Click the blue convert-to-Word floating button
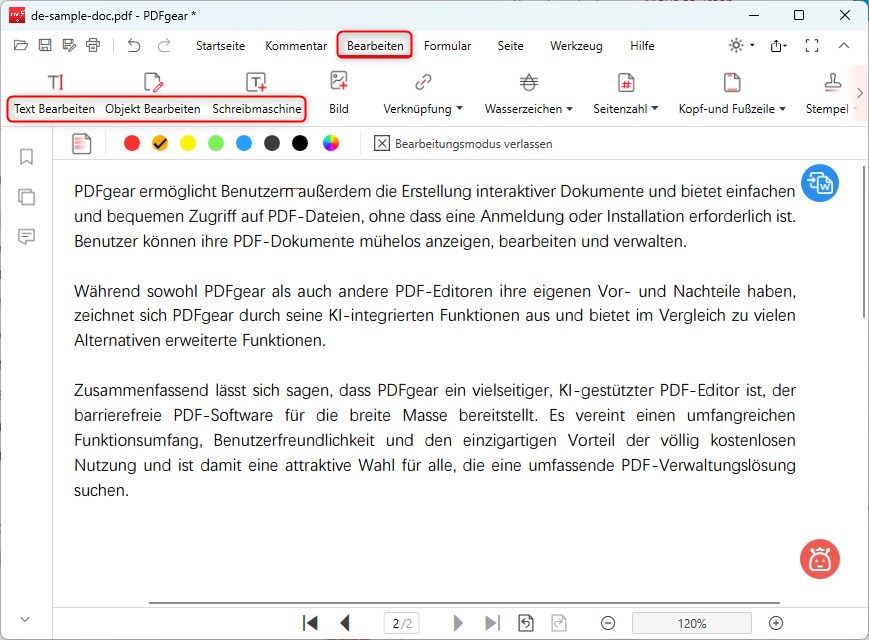 click(x=820, y=183)
